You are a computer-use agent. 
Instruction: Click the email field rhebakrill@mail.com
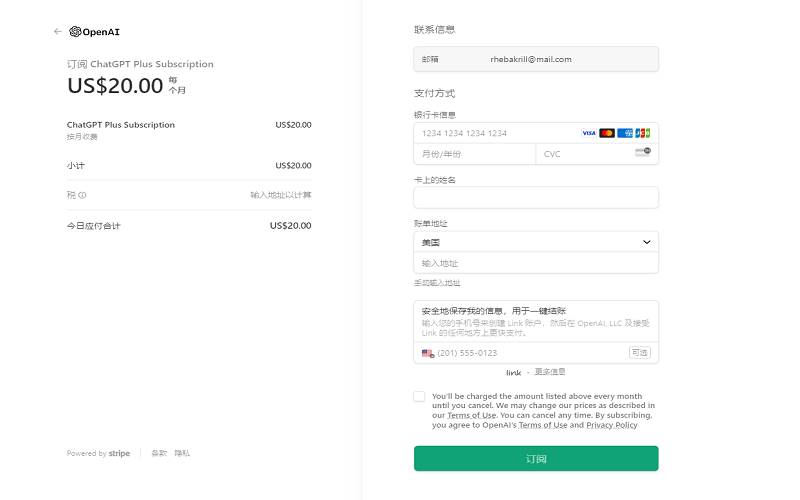536,59
